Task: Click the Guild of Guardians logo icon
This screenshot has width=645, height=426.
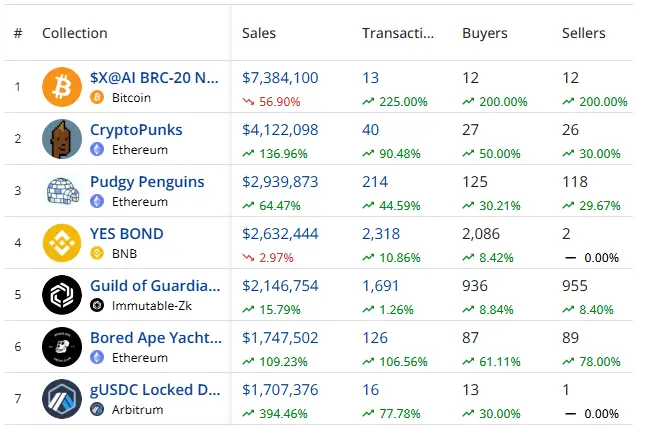Action: tap(62, 295)
